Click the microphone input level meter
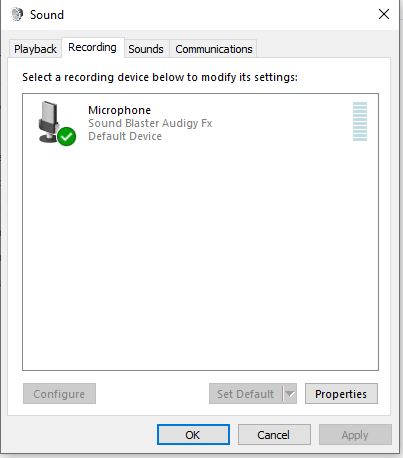 [x=360, y=122]
